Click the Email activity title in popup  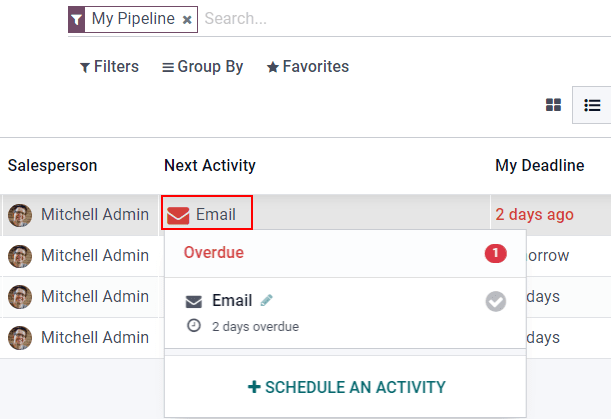pos(232,301)
